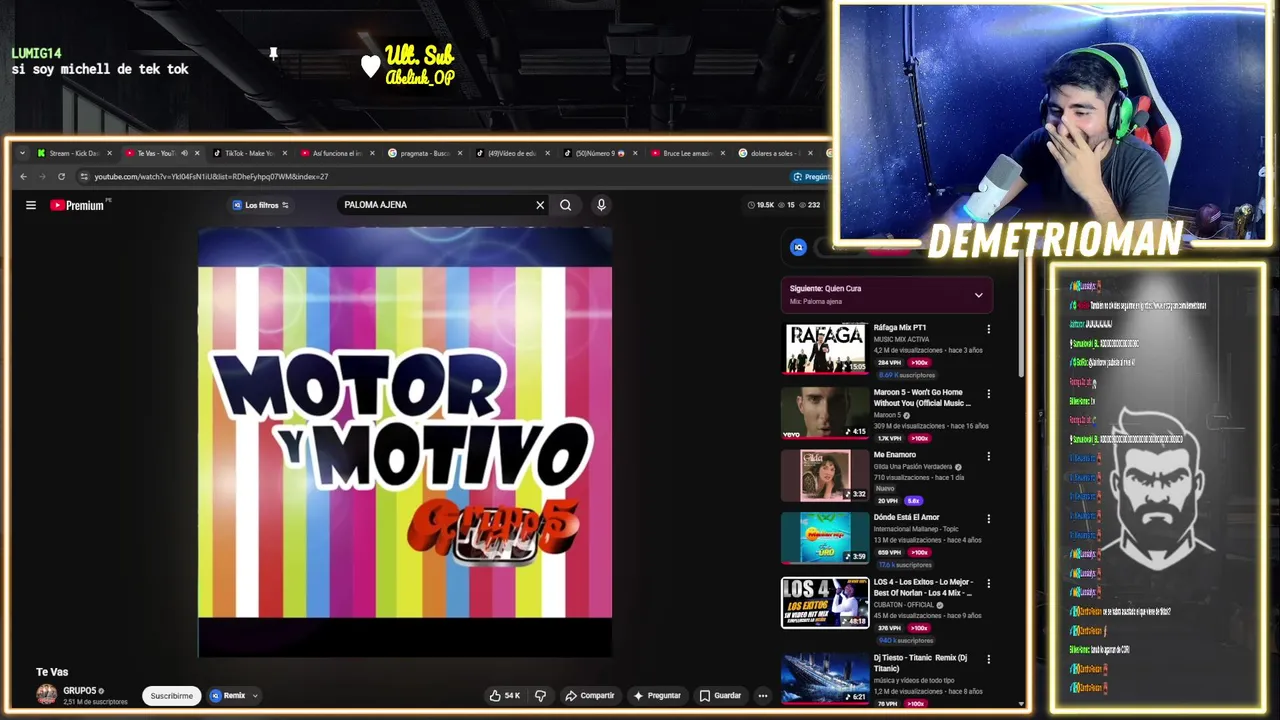Switch to the (50) Número 9 tab
This screenshot has height=720, width=1280.
click(600, 153)
